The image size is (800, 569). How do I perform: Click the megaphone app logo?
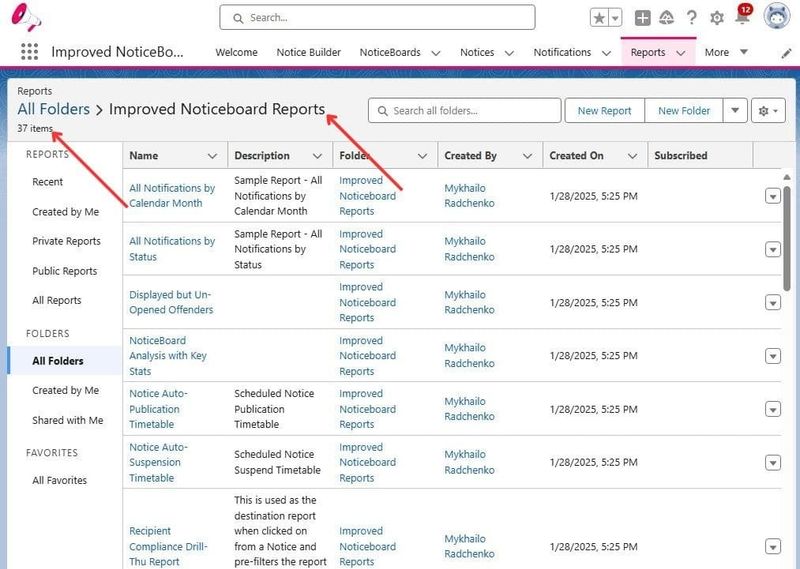[26, 17]
